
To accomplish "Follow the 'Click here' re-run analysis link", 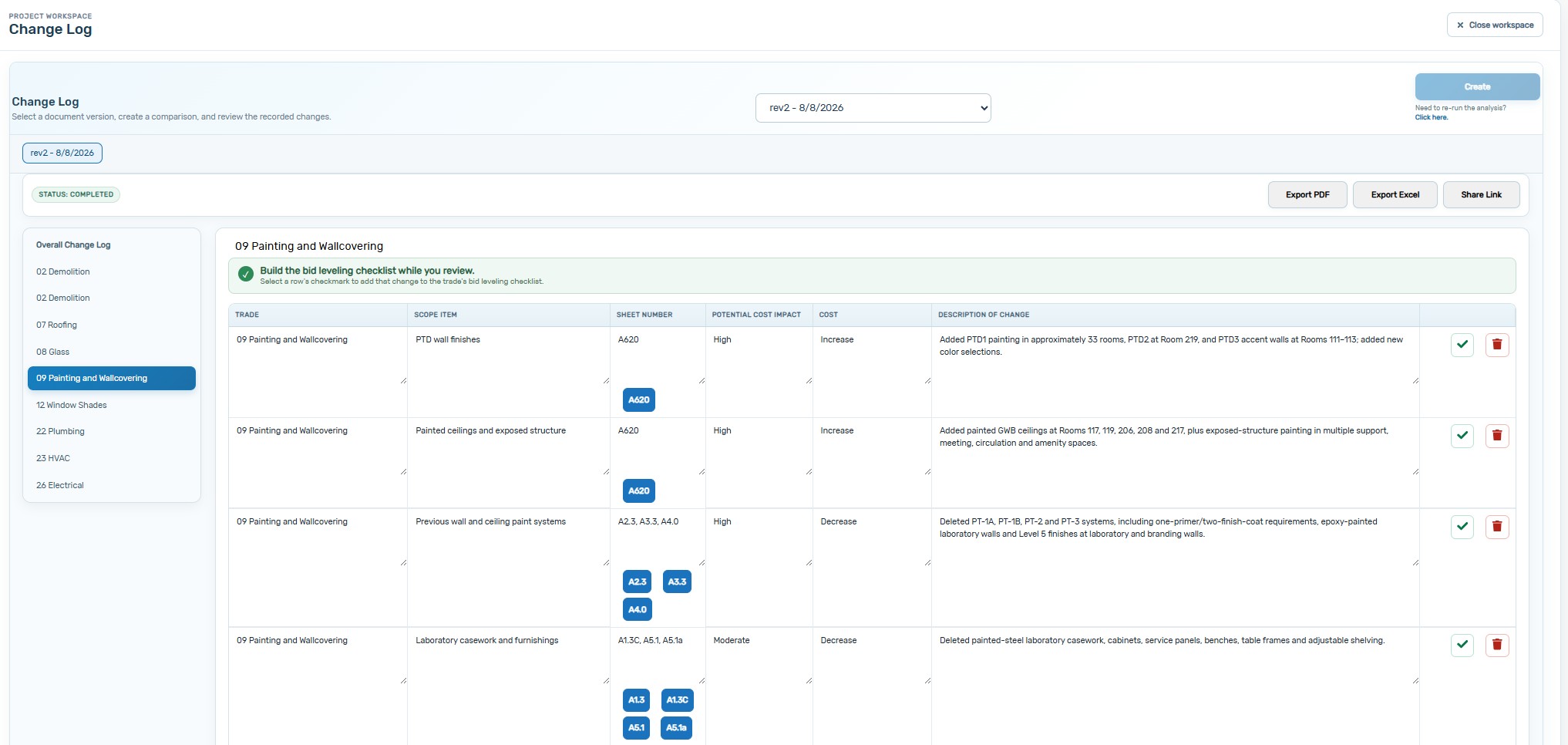I will click(x=1431, y=117).
